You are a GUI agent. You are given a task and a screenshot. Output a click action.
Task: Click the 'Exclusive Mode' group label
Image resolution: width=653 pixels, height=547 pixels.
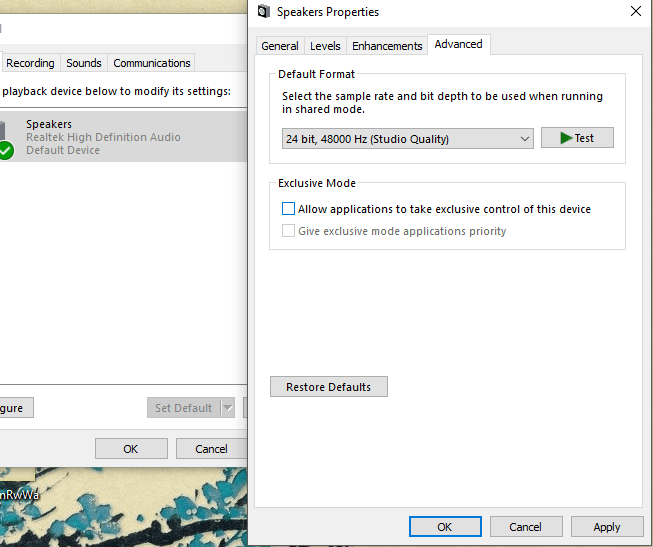coord(317,183)
